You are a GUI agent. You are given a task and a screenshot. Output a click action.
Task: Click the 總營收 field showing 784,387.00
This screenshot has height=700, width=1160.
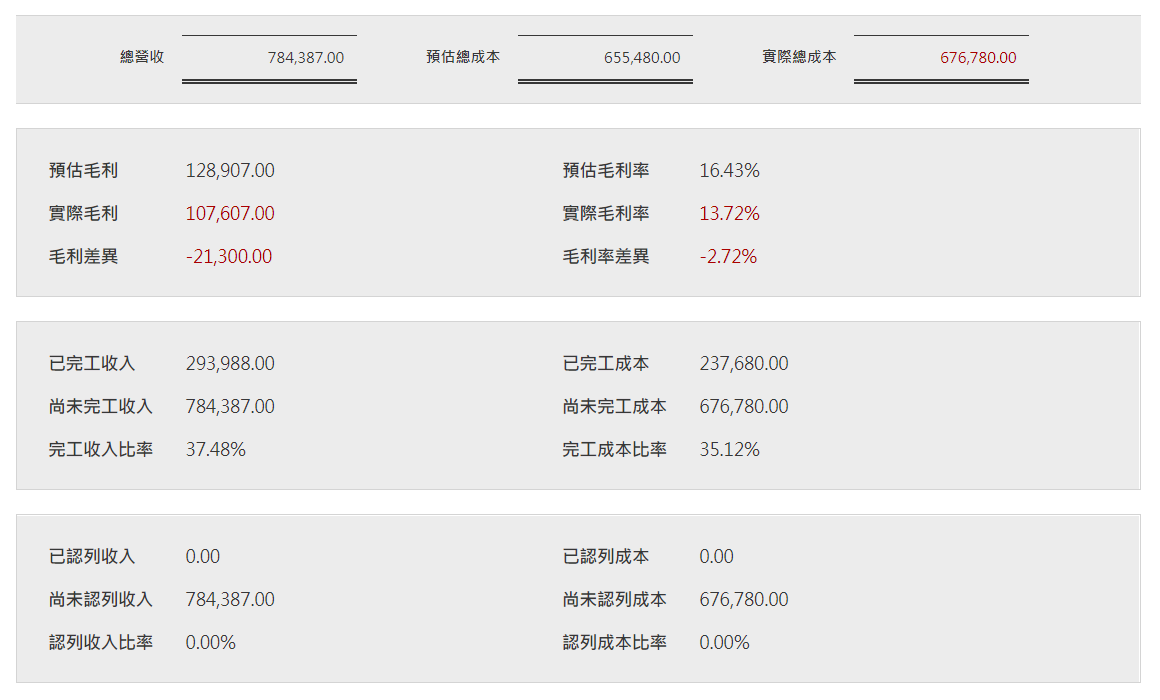coord(270,58)
